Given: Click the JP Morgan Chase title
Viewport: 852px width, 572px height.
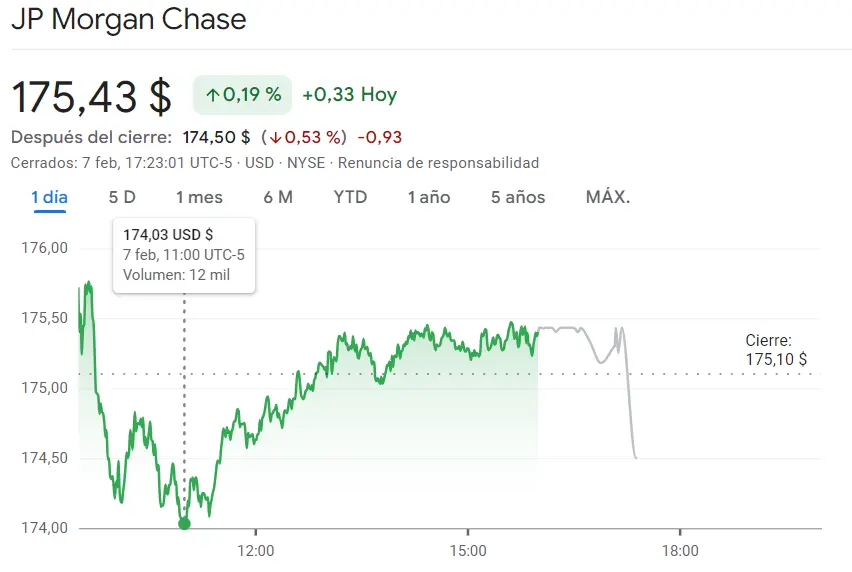Looking at the screenshot, I should click(128, 19).
